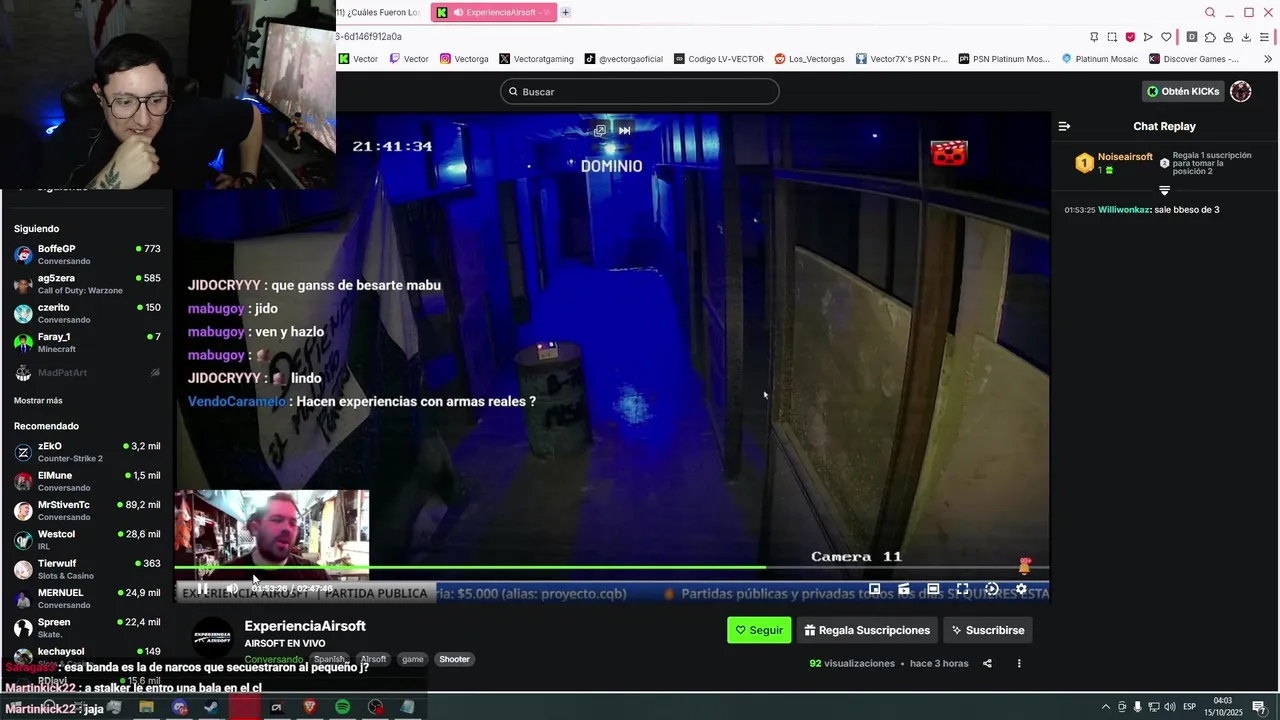This screenshot has height=720, width=1280.
Task: Click the browser search magnifier icon
Action: pyautogui.click(x=1210, y=12)
